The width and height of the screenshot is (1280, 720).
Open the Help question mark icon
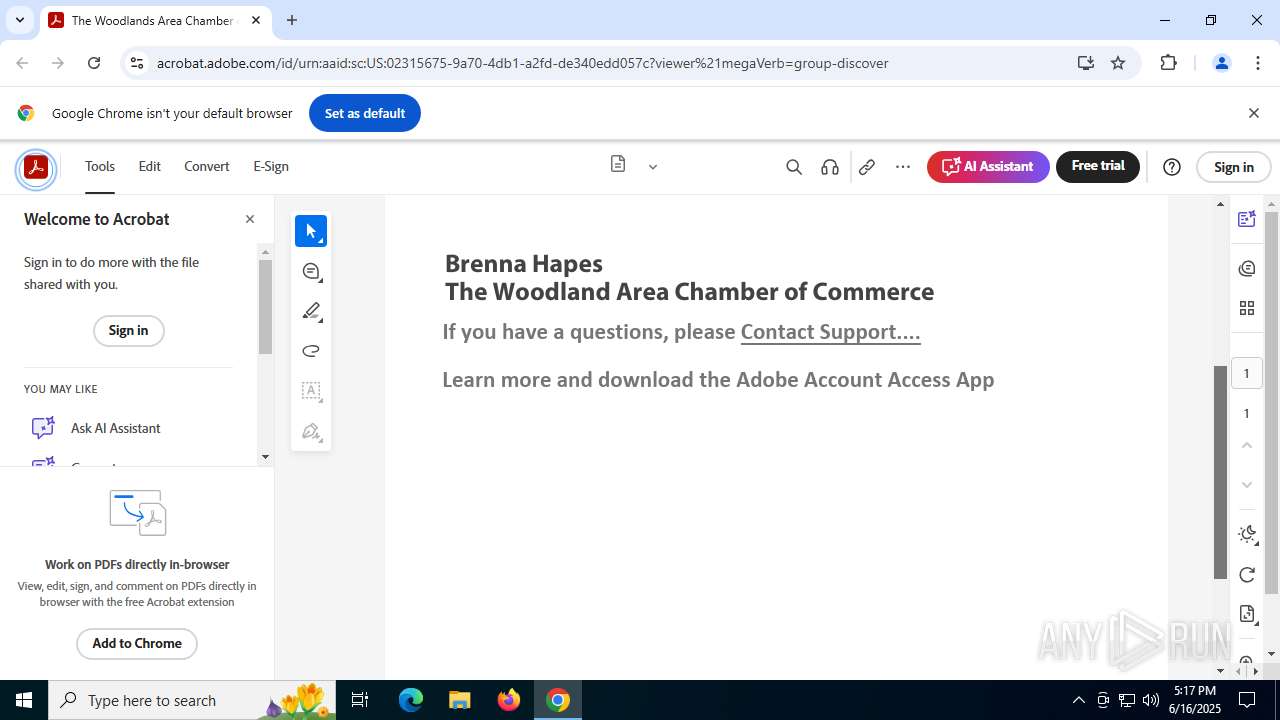pos(1172,167)
